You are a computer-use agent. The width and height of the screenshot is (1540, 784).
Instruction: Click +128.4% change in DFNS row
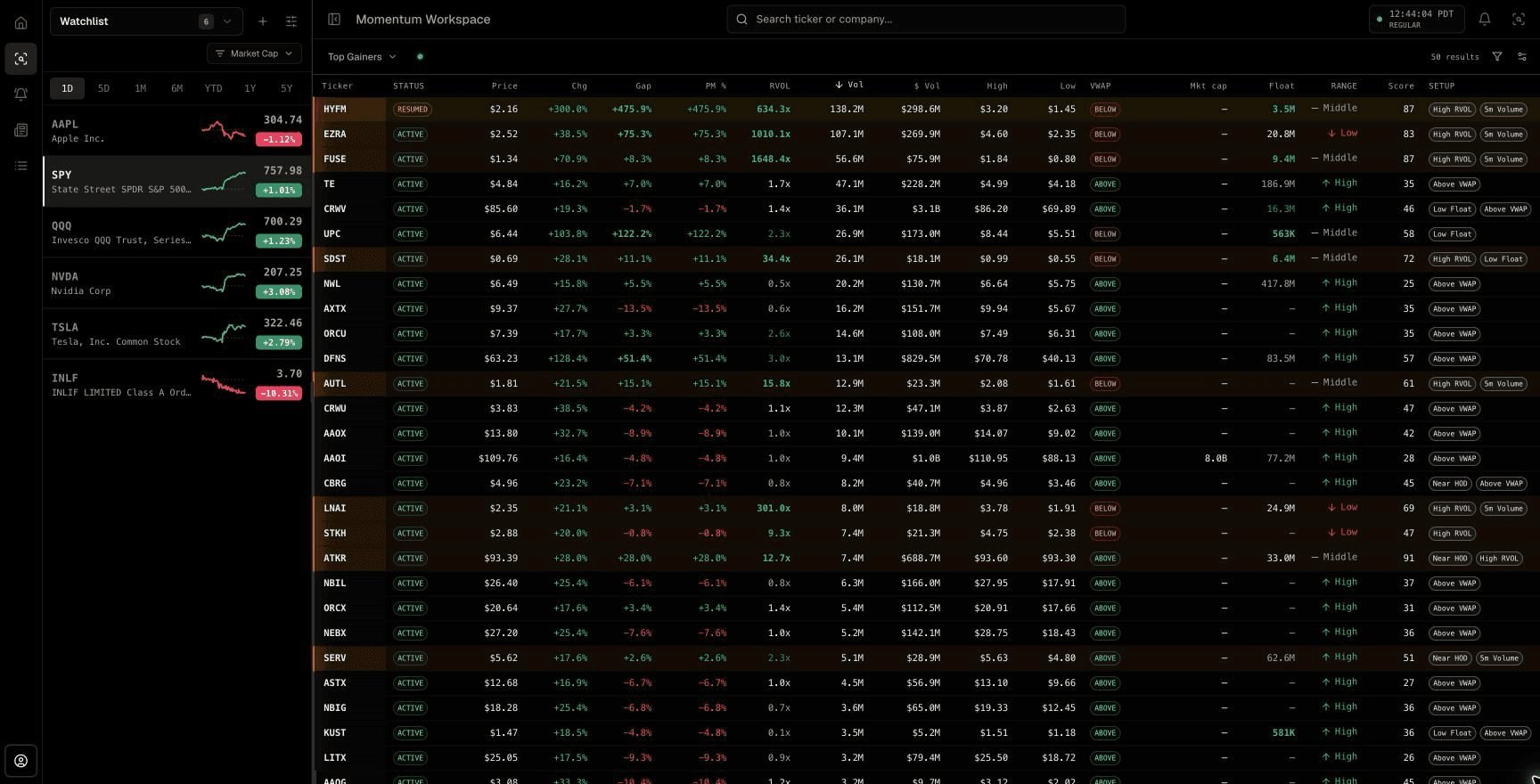(567, 359)
